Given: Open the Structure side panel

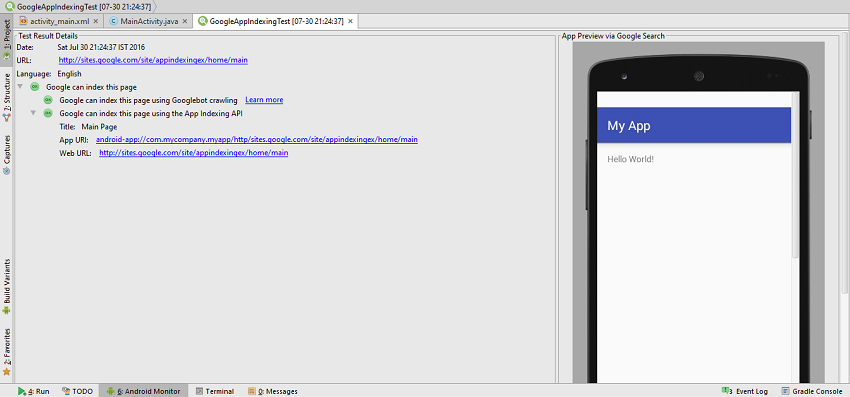Looking at the screenshot, I should pos(7,97).
